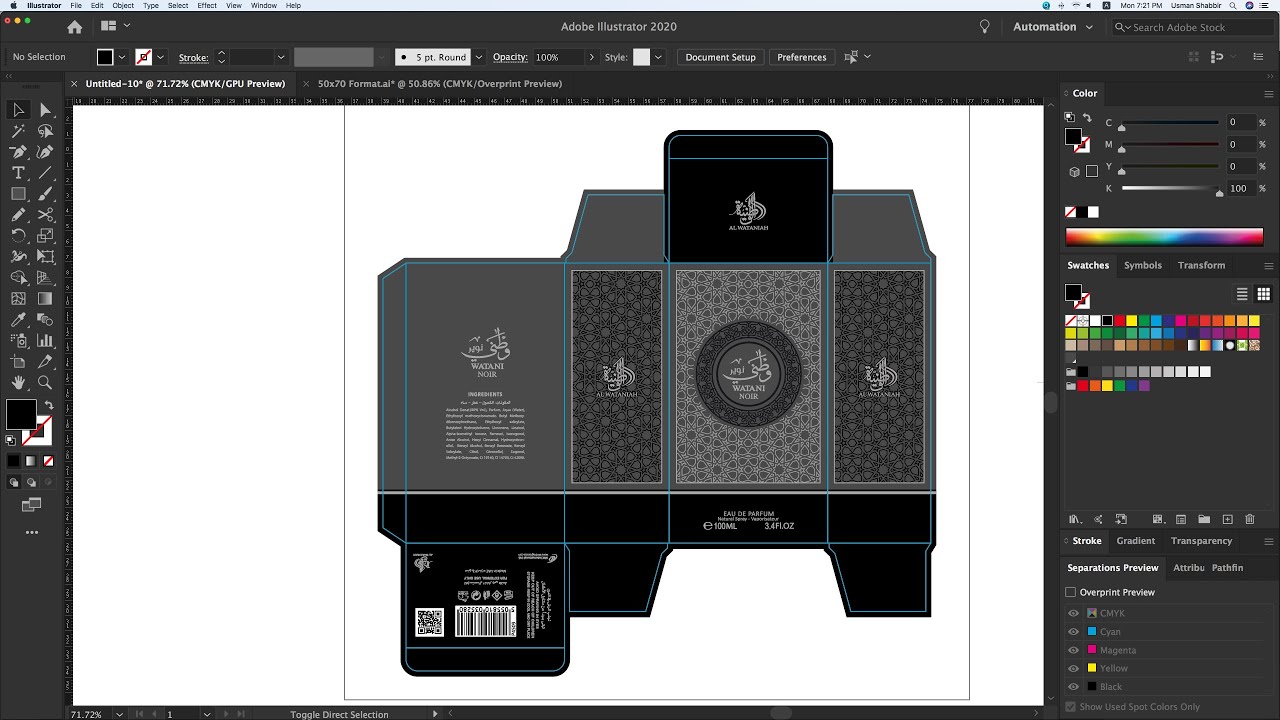Screen dimensions: 1280x720
Task: Open the stroke weight dropdown
Action: click(x=281, y=57)
